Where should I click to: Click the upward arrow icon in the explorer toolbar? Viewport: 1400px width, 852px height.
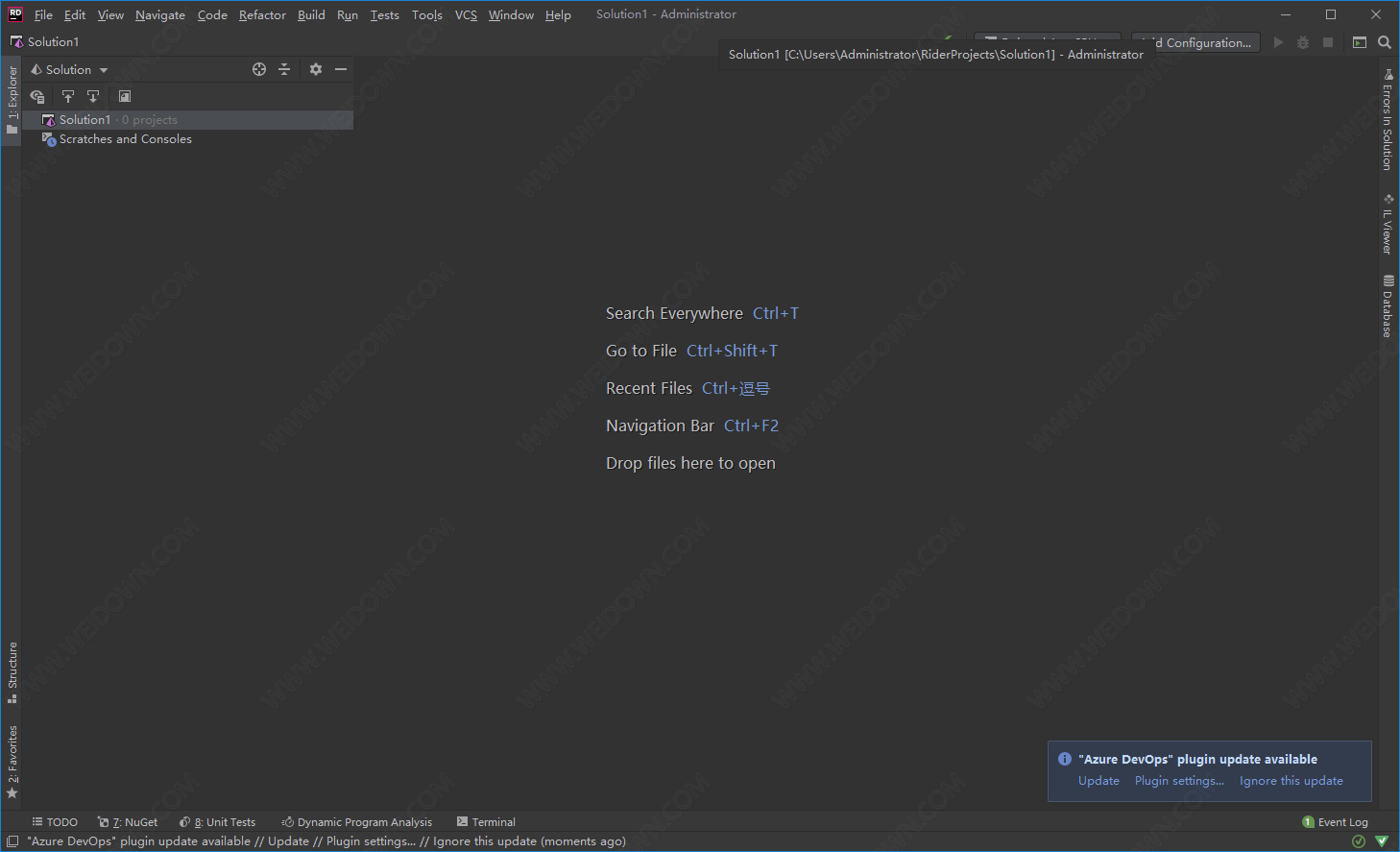coord(68,96)
